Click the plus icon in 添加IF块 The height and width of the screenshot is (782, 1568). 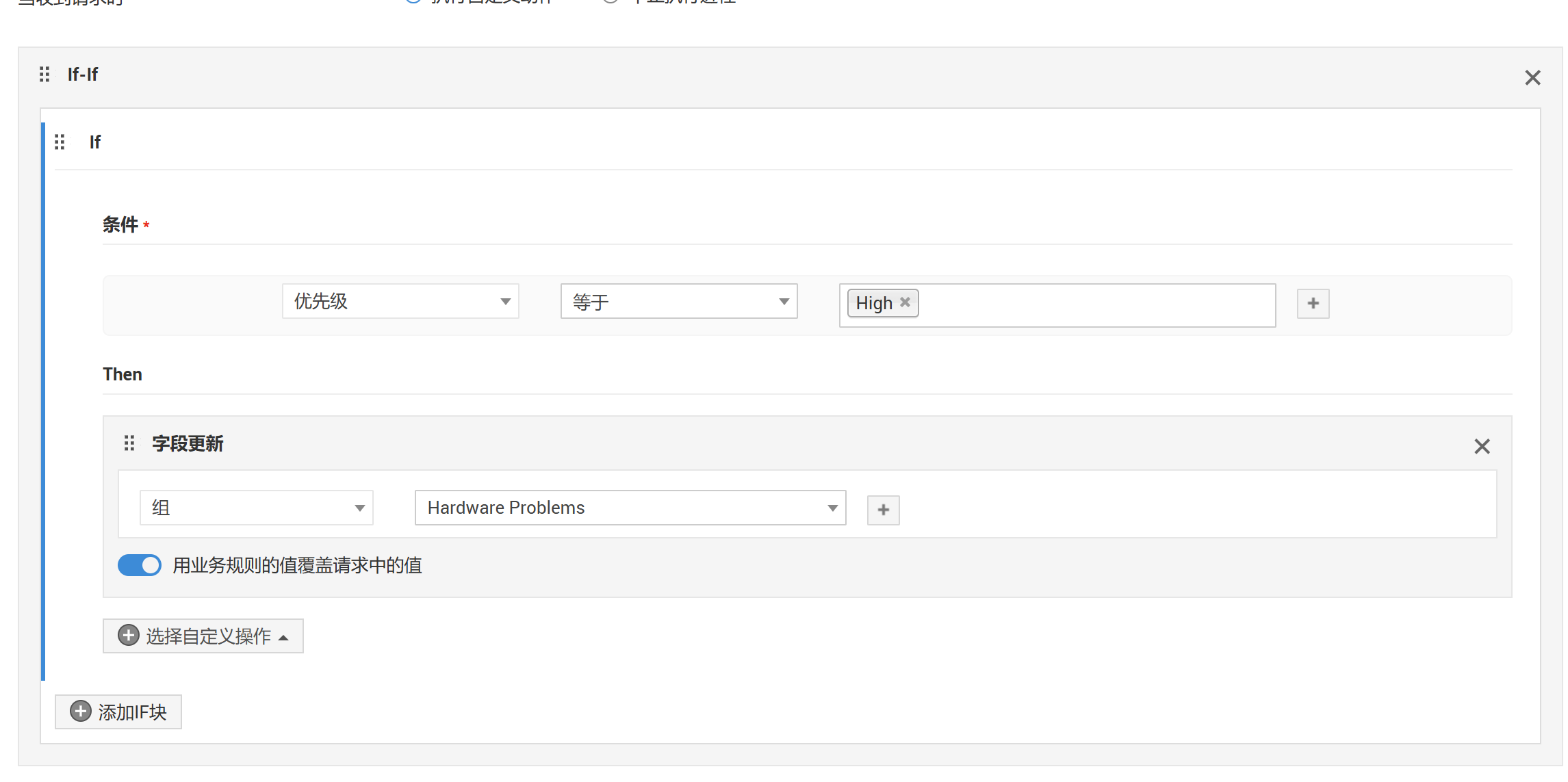tap(81, 711)
